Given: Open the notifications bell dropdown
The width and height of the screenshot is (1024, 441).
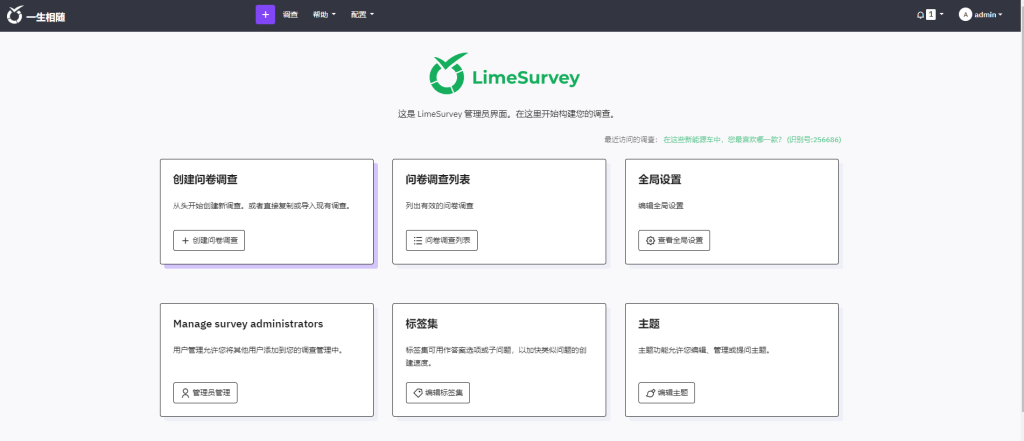Looking at the screenshot, I should pyautogui.click(x=930, y=14).
